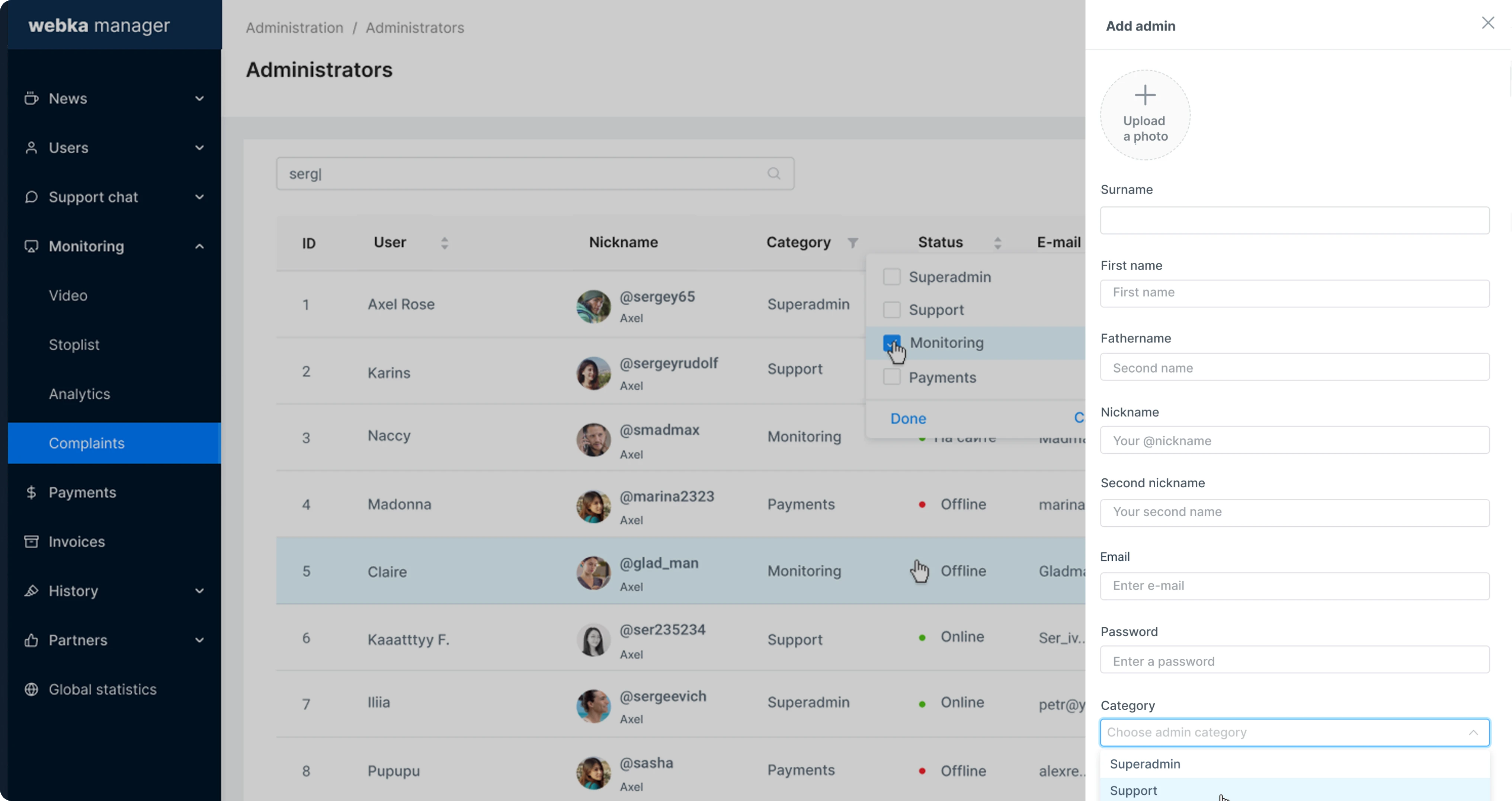
Task: Select Support in category dropdown list
Action: [1295, 790]
